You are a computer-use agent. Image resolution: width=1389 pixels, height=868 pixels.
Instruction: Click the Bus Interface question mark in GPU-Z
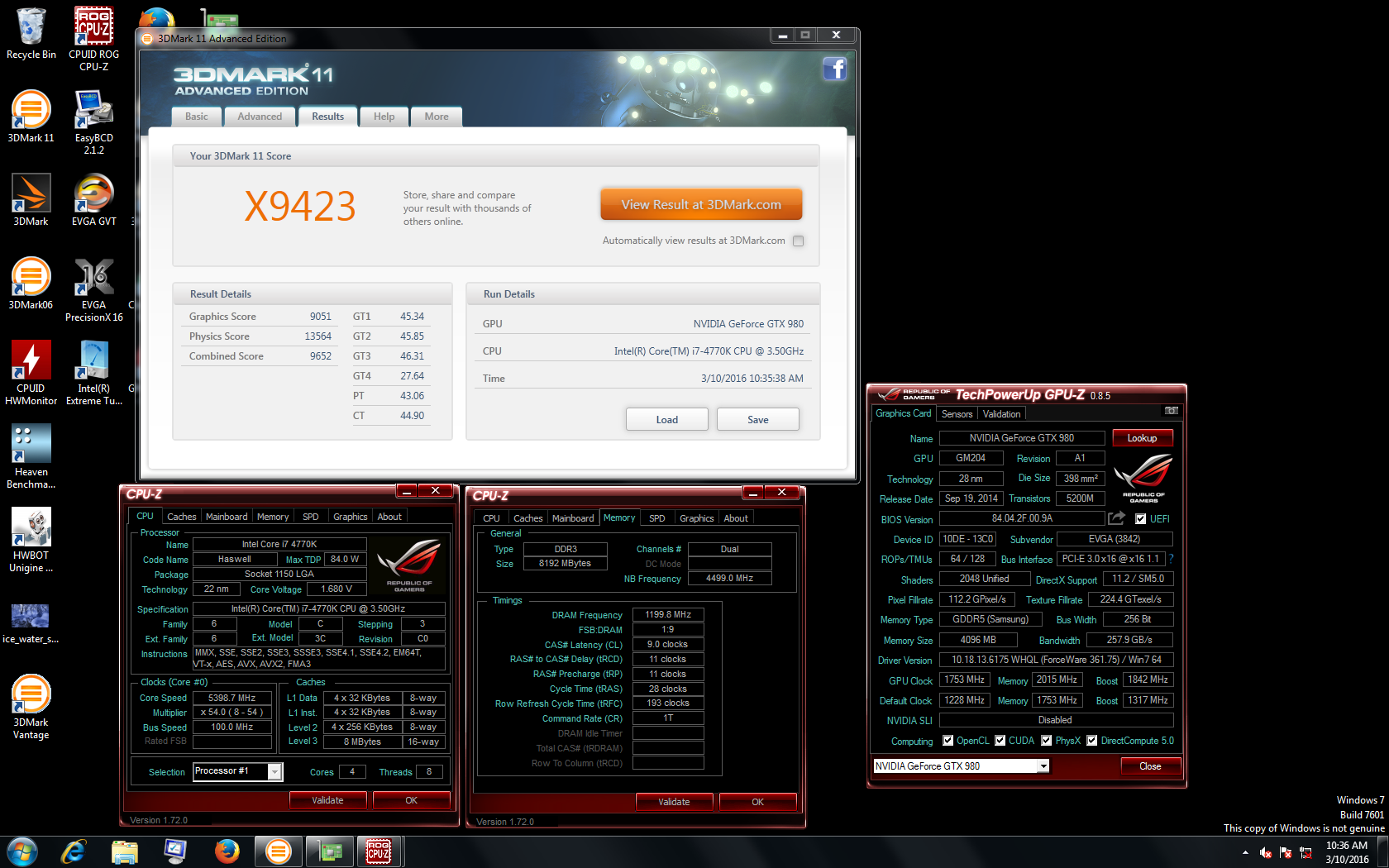1171,559
